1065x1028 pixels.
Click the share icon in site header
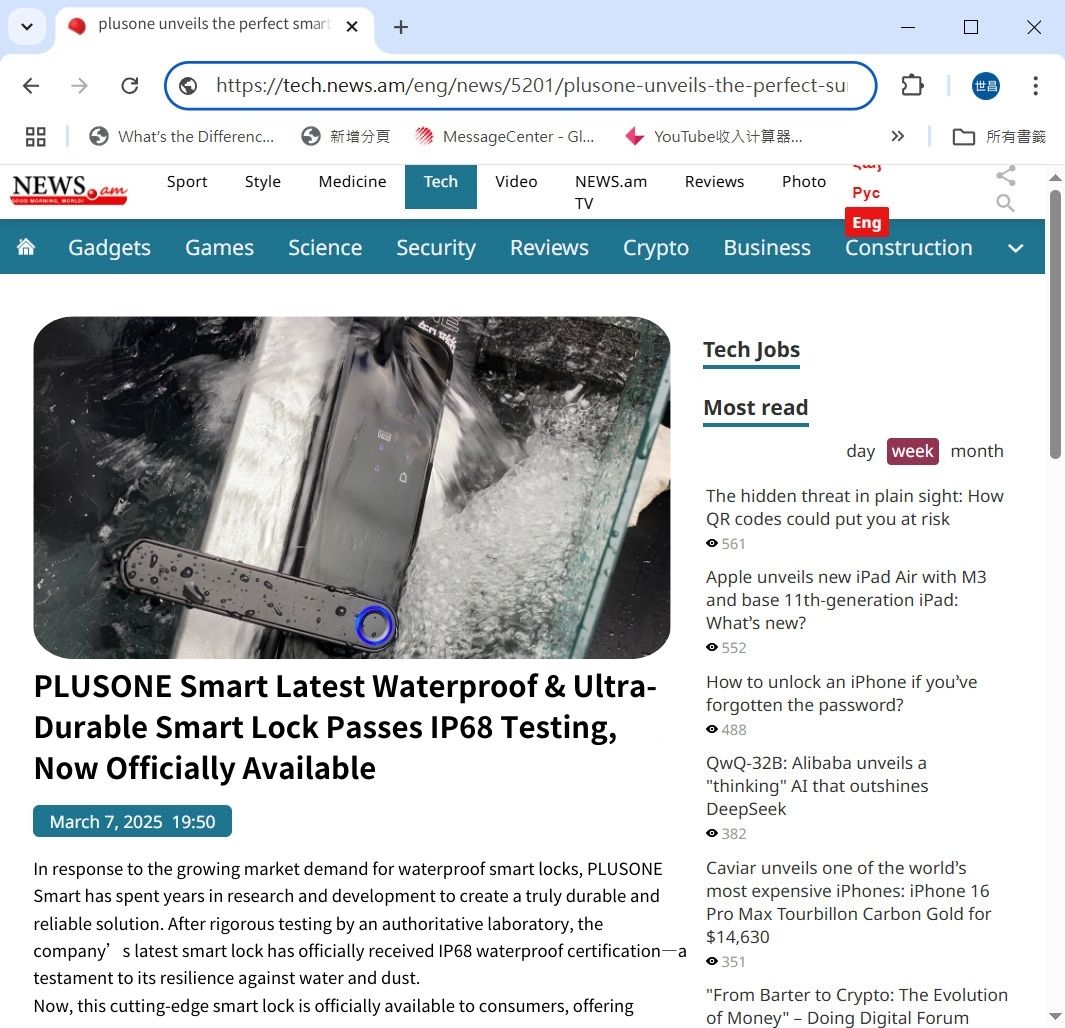(1005, 175)
